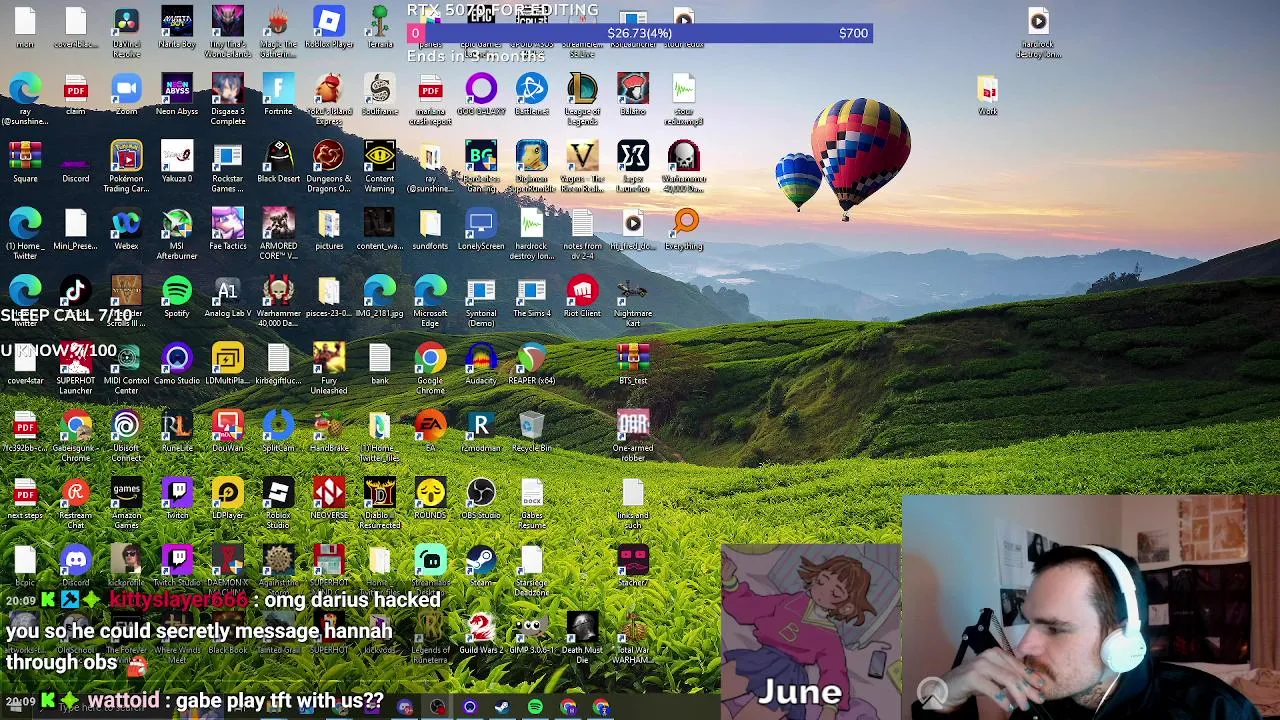Launch Yakuza 0 from the desktop
1280x720 pixels.
[177, 162]
